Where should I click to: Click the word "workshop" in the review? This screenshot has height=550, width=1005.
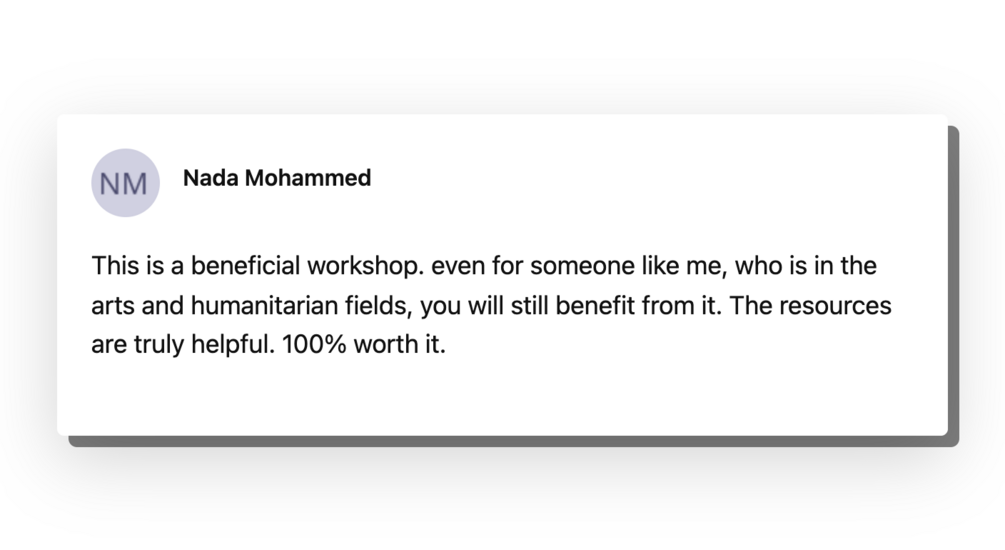[x=366, y=266]
